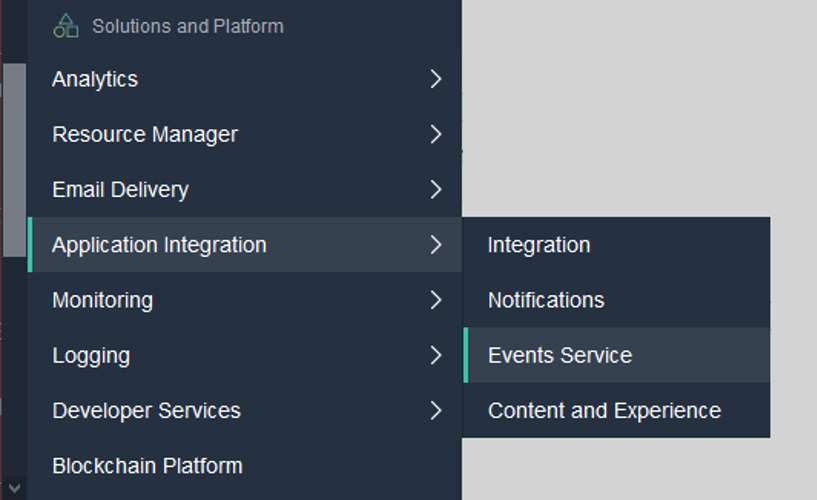
Task: Expand the Analytics submenu arrow
Action: [435, 79]
